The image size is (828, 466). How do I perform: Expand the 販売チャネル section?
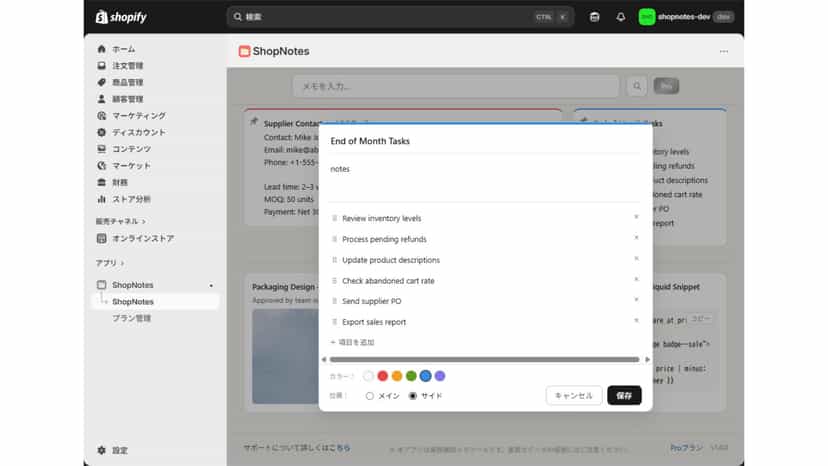(x=120, y=221)
